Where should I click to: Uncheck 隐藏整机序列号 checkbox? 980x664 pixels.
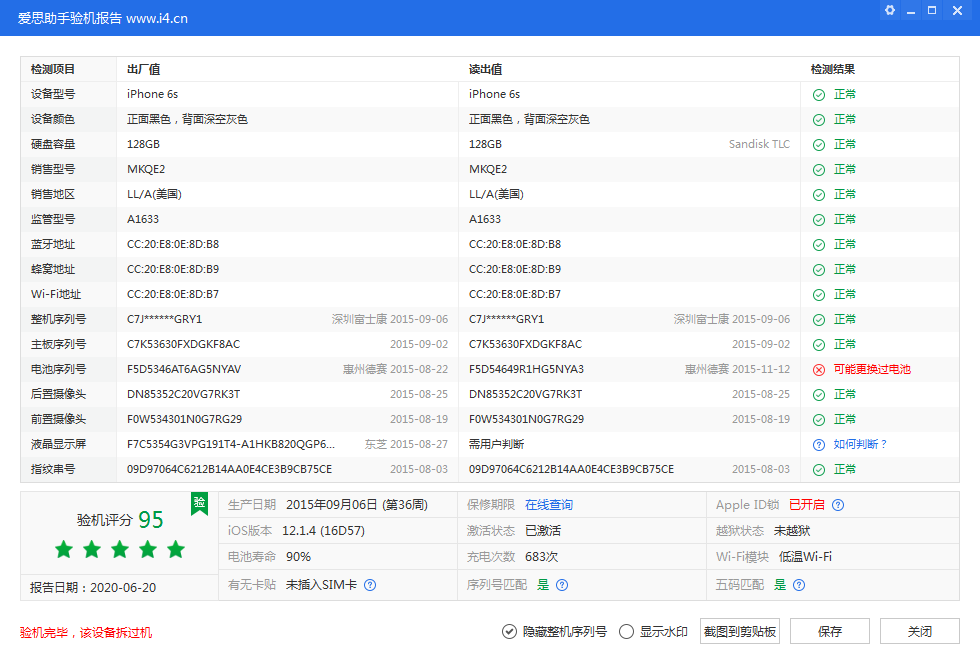click(510, 632)
